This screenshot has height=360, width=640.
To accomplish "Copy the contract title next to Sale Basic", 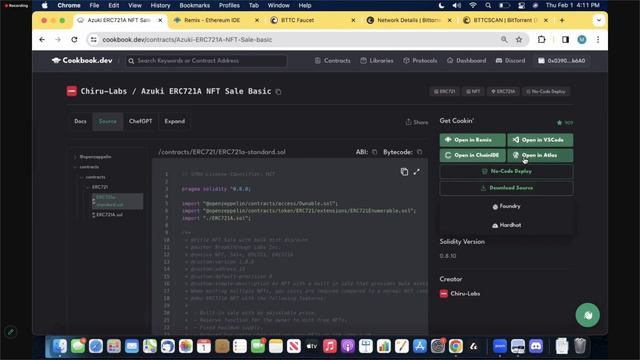I will pos(278,92).
